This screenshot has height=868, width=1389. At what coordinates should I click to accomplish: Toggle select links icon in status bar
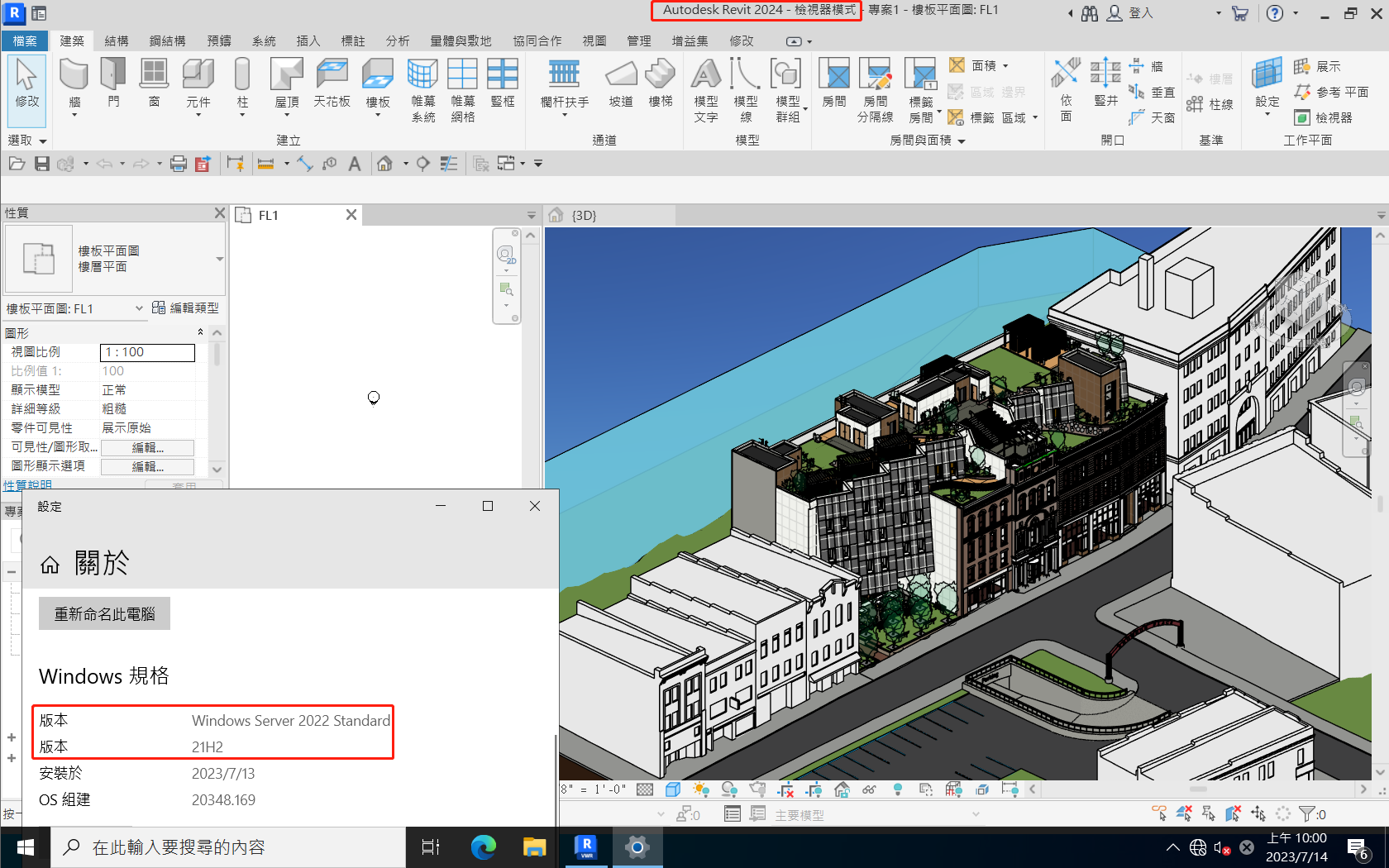pyautogui.click(x=1159, y=814)
